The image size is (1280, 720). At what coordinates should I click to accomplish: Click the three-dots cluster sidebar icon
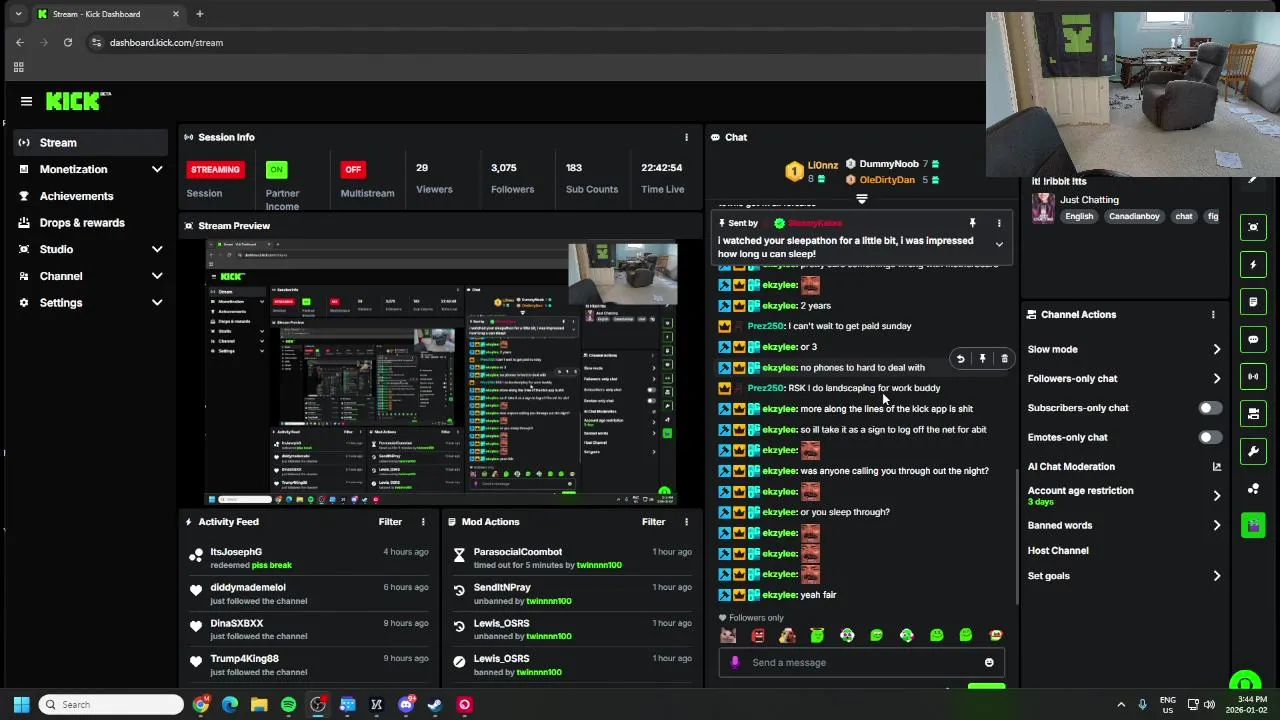tap(1253, 488)
